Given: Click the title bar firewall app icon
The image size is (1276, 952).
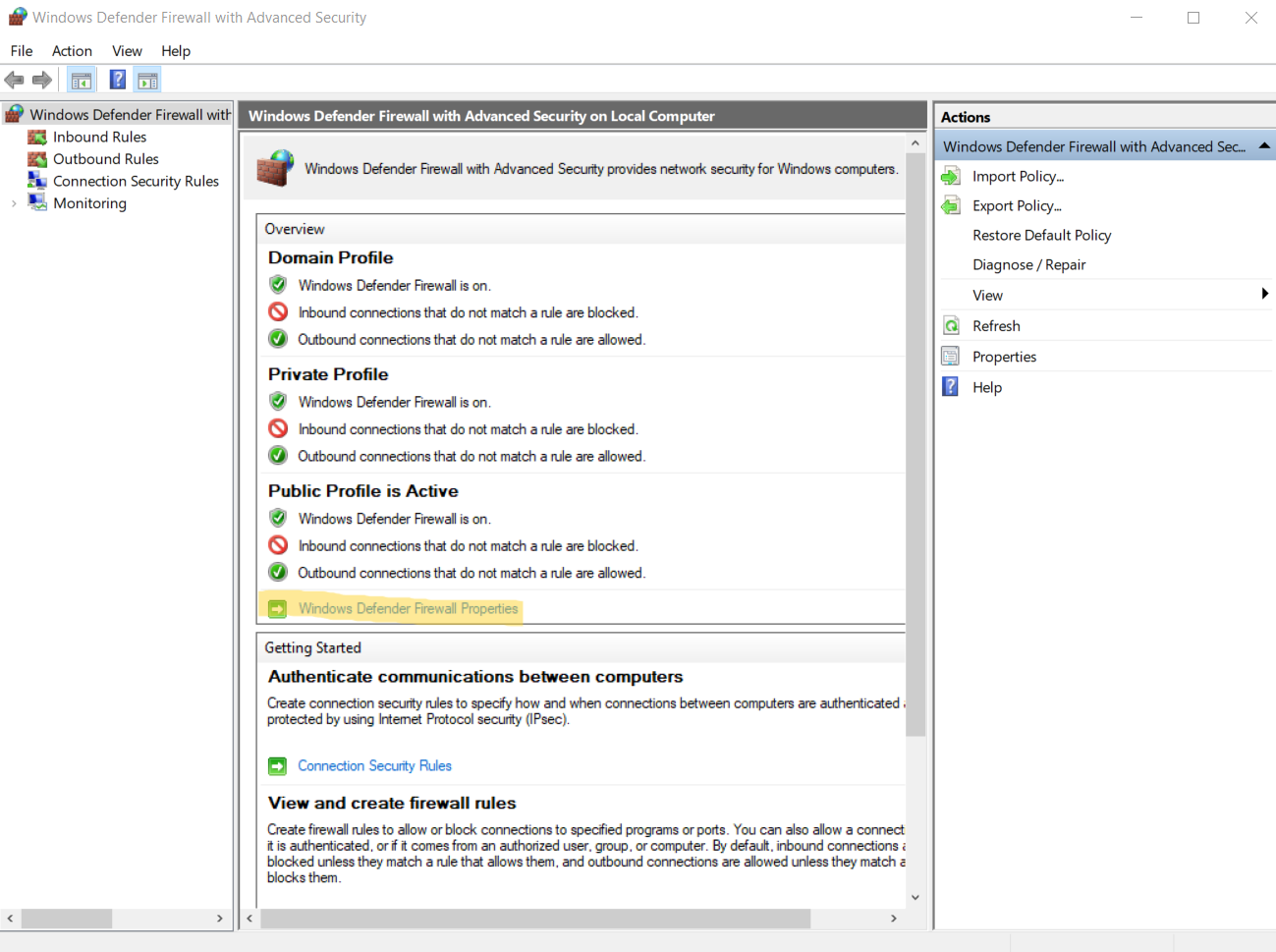Looking at the screenshot, I should (18, 17).
